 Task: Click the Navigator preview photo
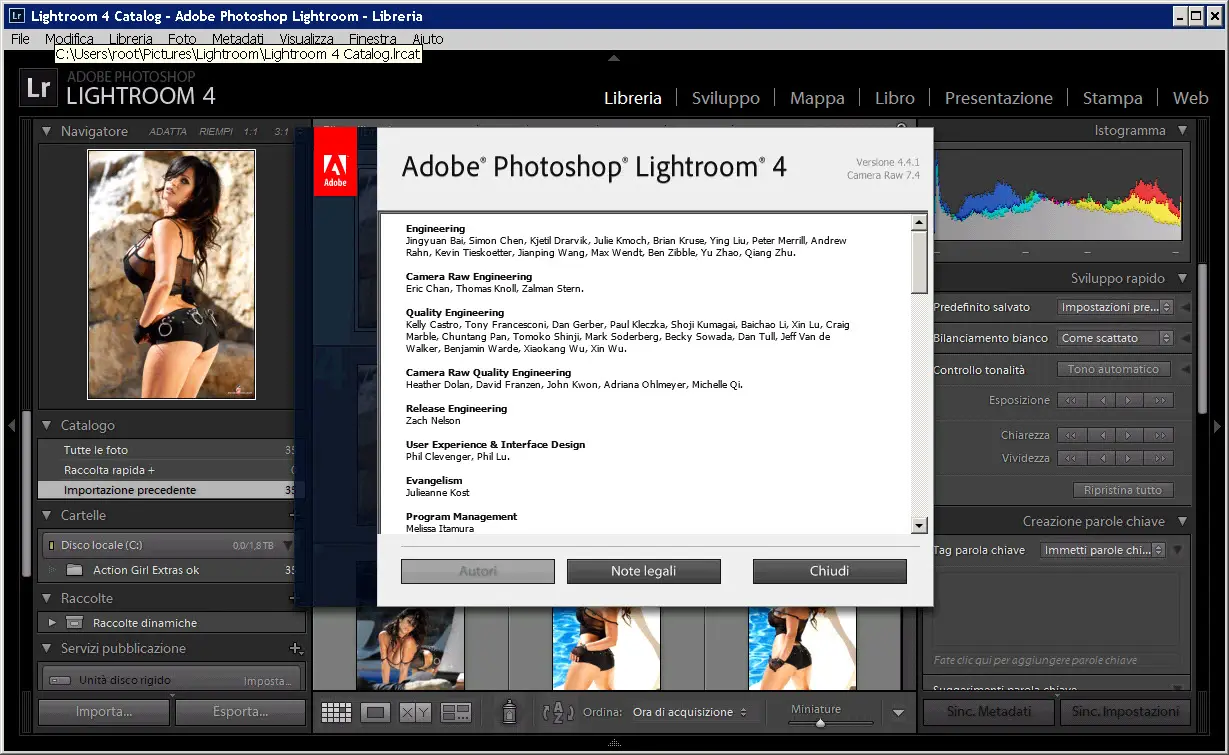click(171, 274)
